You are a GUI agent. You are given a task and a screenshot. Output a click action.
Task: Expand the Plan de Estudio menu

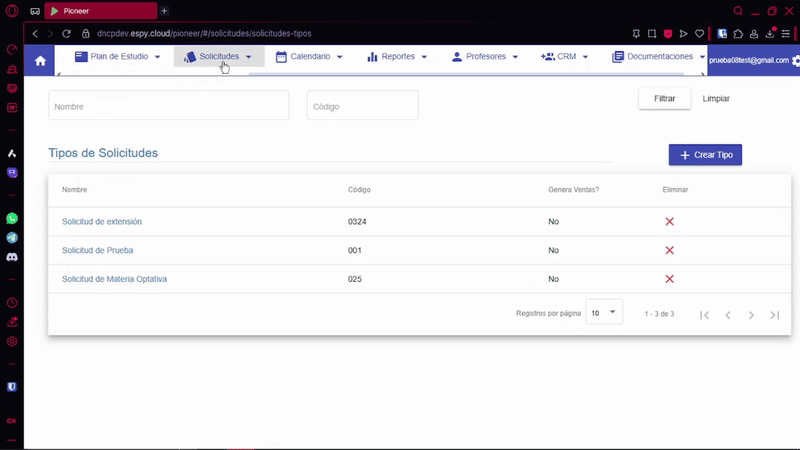coord(118,57)
